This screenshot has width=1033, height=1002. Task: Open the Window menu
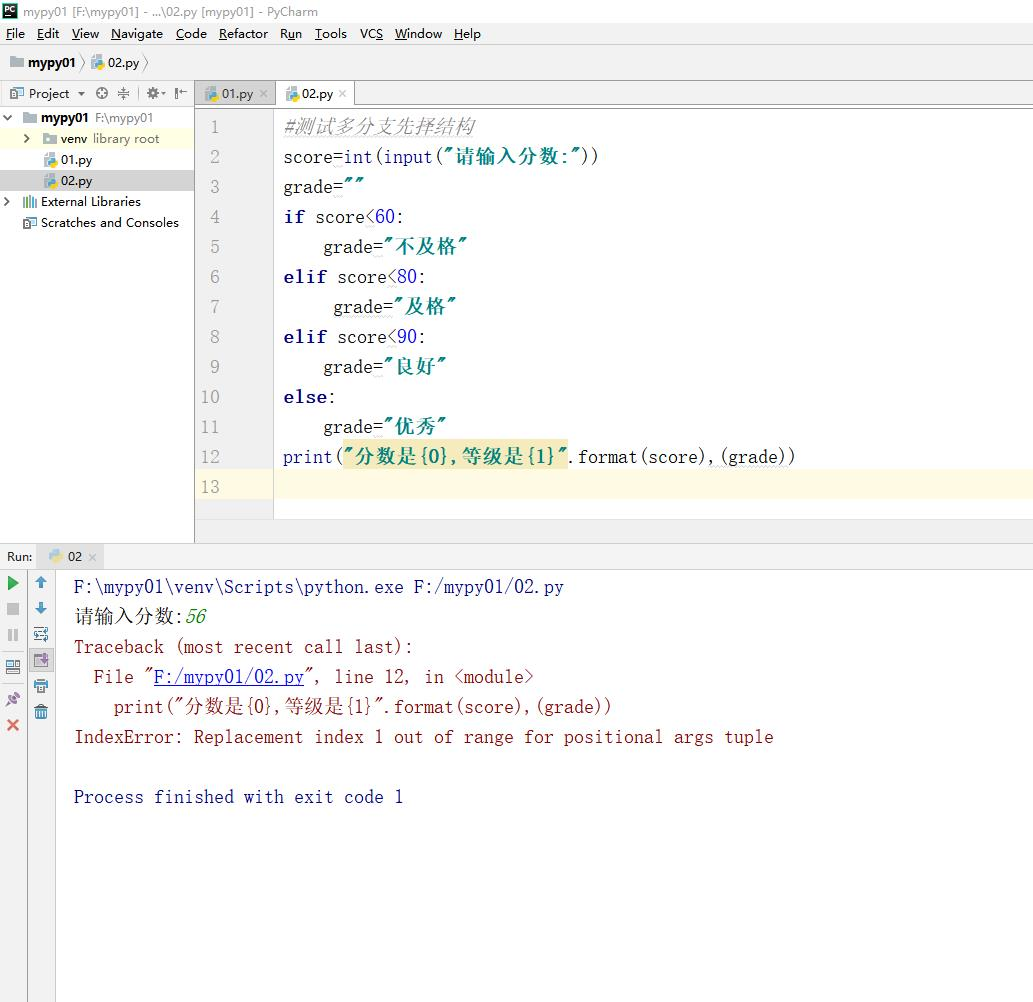coord(418,34)
